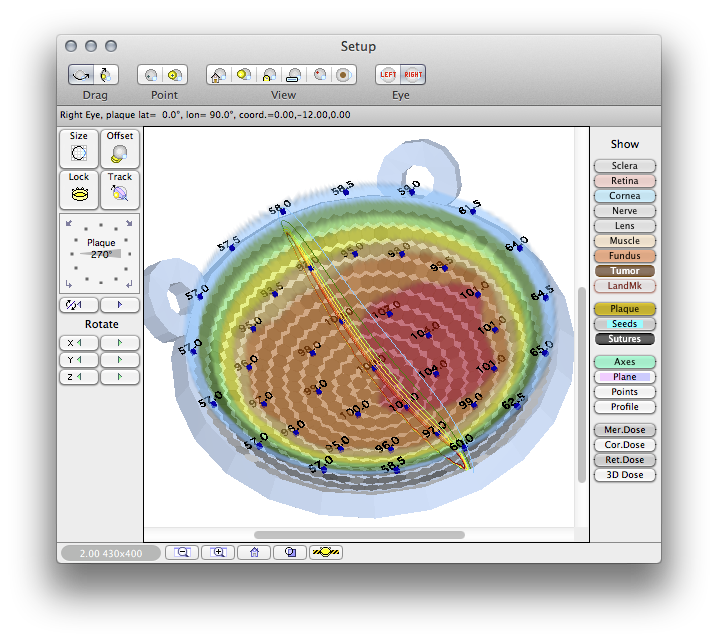
Task: Reset view with bottom home button
Action: (255, 552)
